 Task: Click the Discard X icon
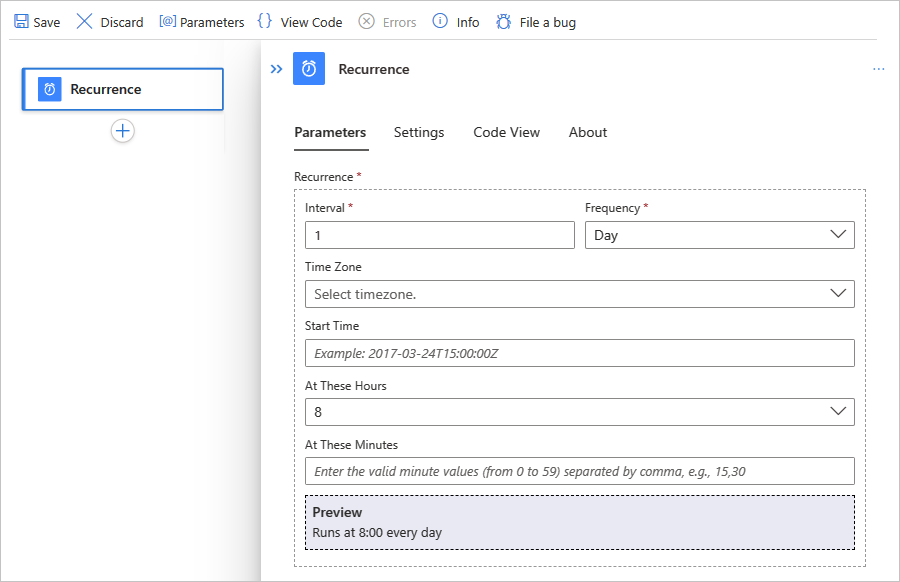coord(85,22)
